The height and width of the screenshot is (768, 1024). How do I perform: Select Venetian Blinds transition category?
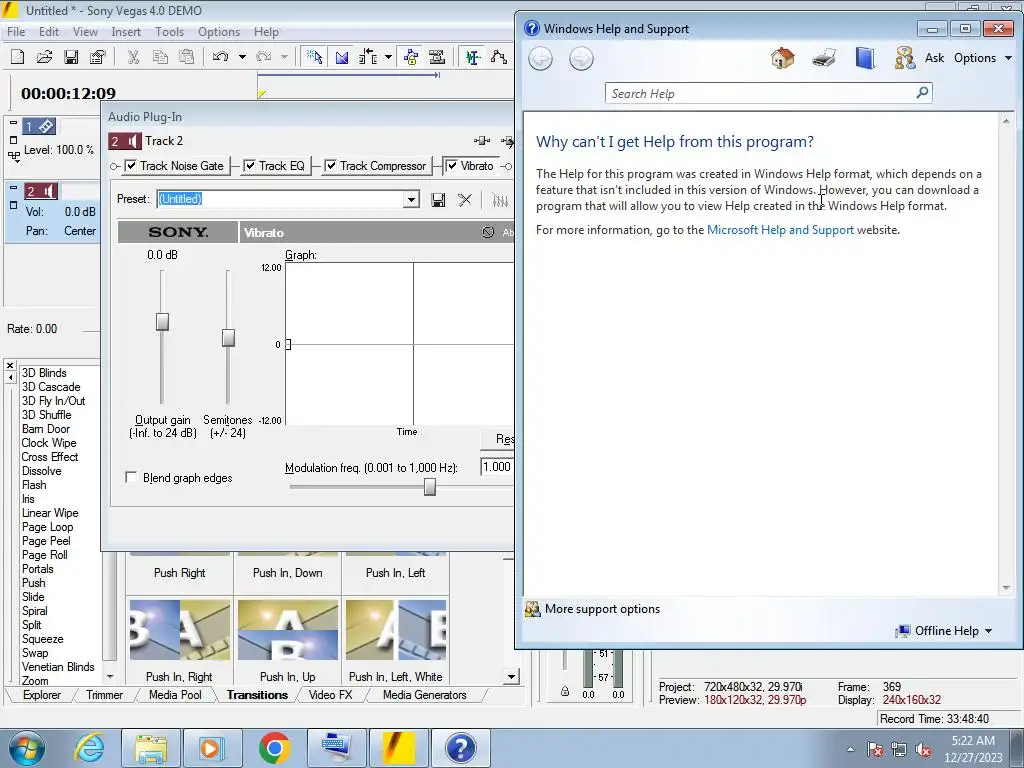(58, 667)
